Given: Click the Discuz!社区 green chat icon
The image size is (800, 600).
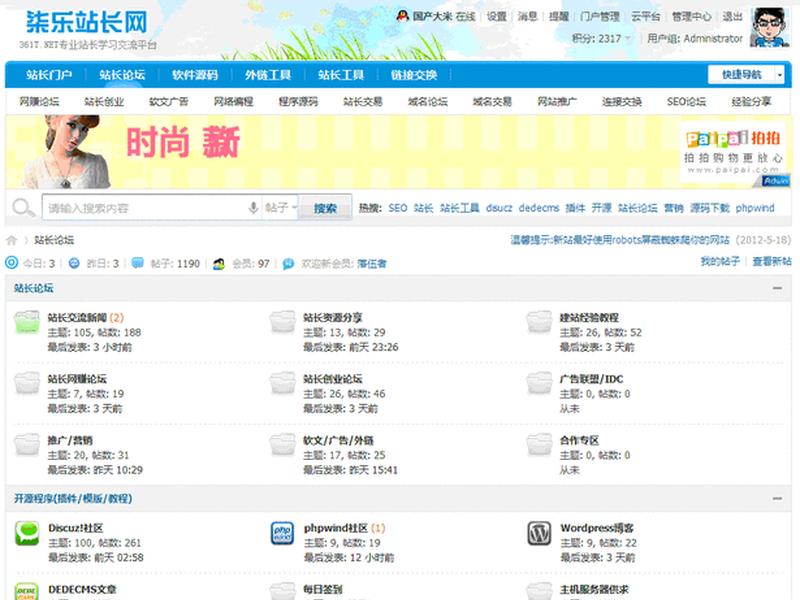Looking at the screenshot, I should click(27, 533).
